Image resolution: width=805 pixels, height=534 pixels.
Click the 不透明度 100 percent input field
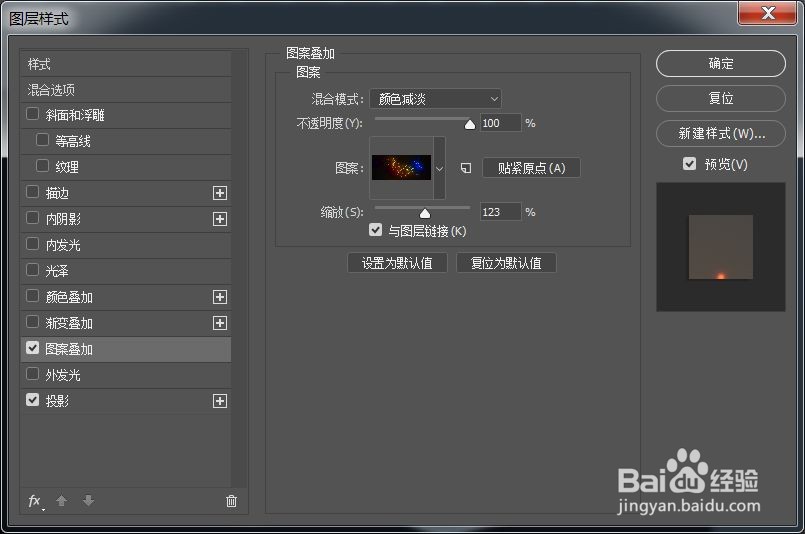coord(501,123)
